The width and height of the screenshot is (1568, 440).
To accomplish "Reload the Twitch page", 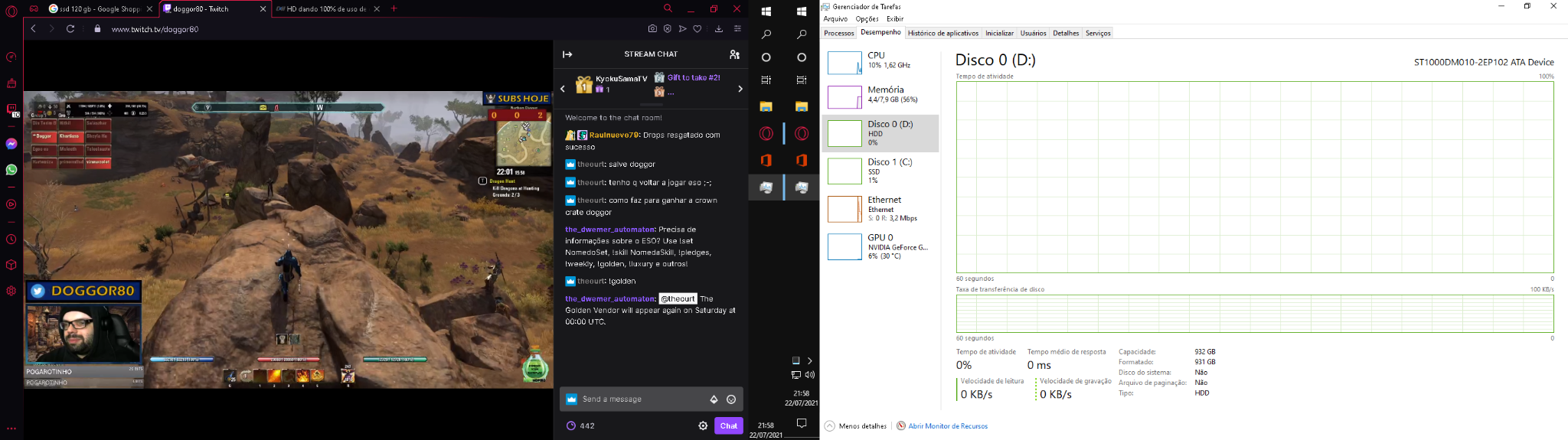I will click(x=70, y=29).
